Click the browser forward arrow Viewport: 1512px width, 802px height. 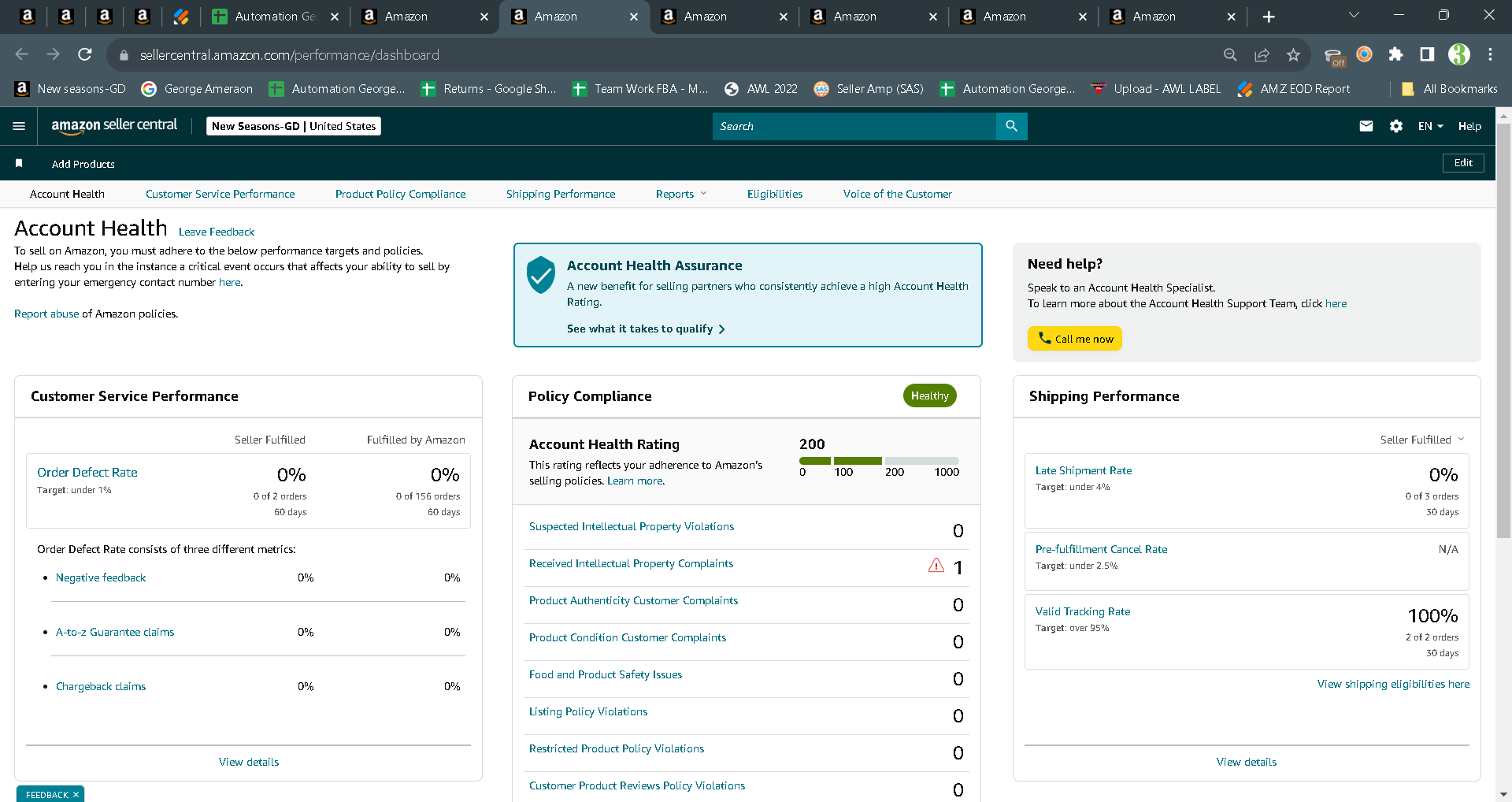54,54
